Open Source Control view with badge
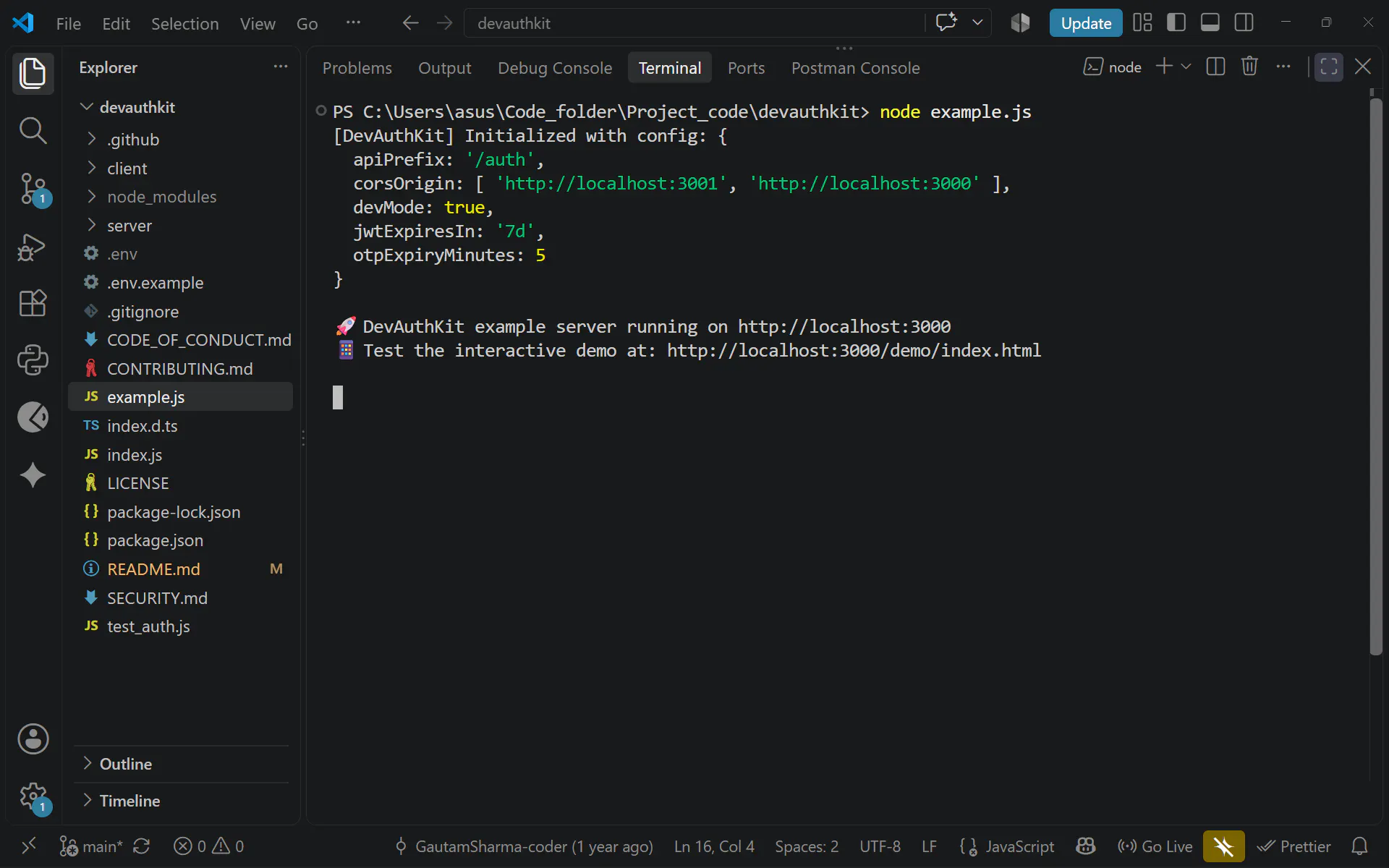This screenshot has height=868, width=1389. [x=33, y=190]
